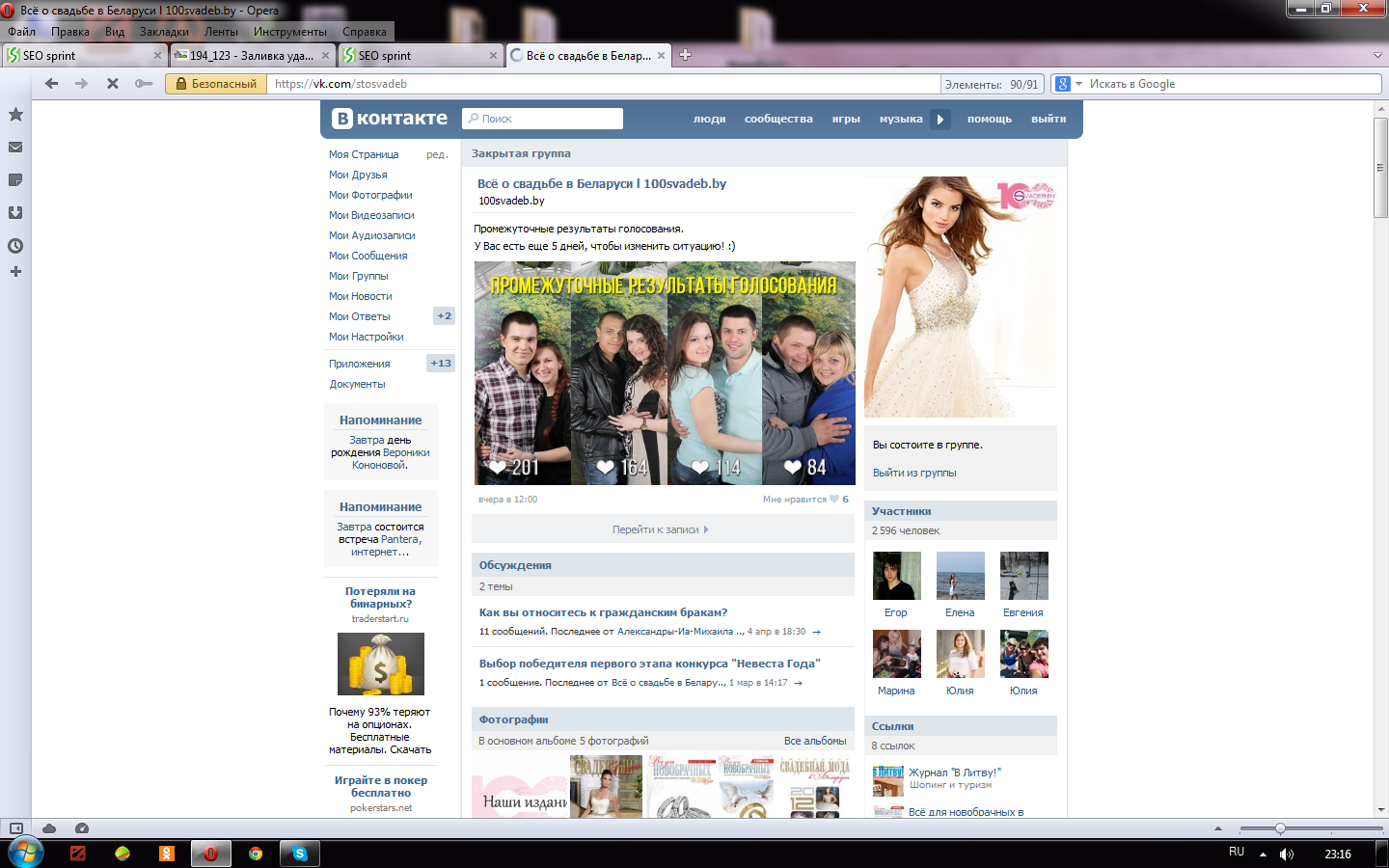
Task: Open Skype from the taskbar
Action: 300,854
